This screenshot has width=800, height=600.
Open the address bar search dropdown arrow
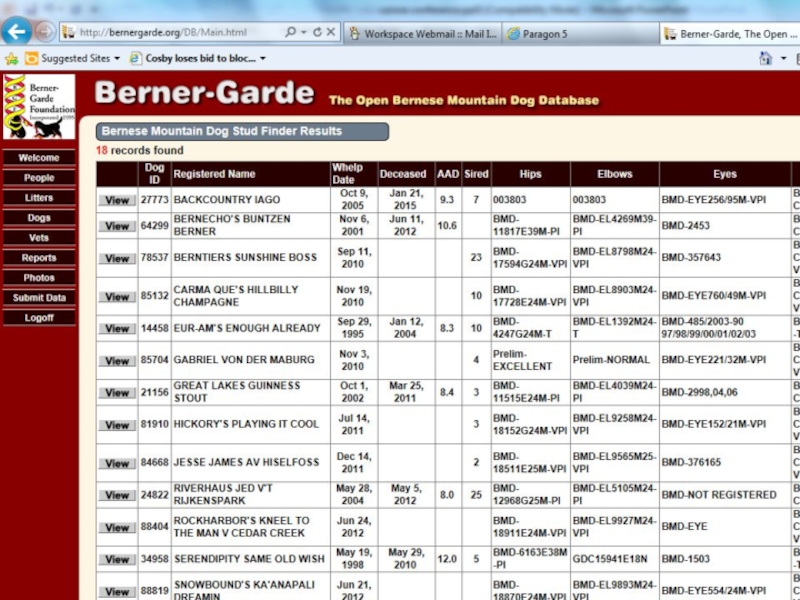click(x=304, y=32)
